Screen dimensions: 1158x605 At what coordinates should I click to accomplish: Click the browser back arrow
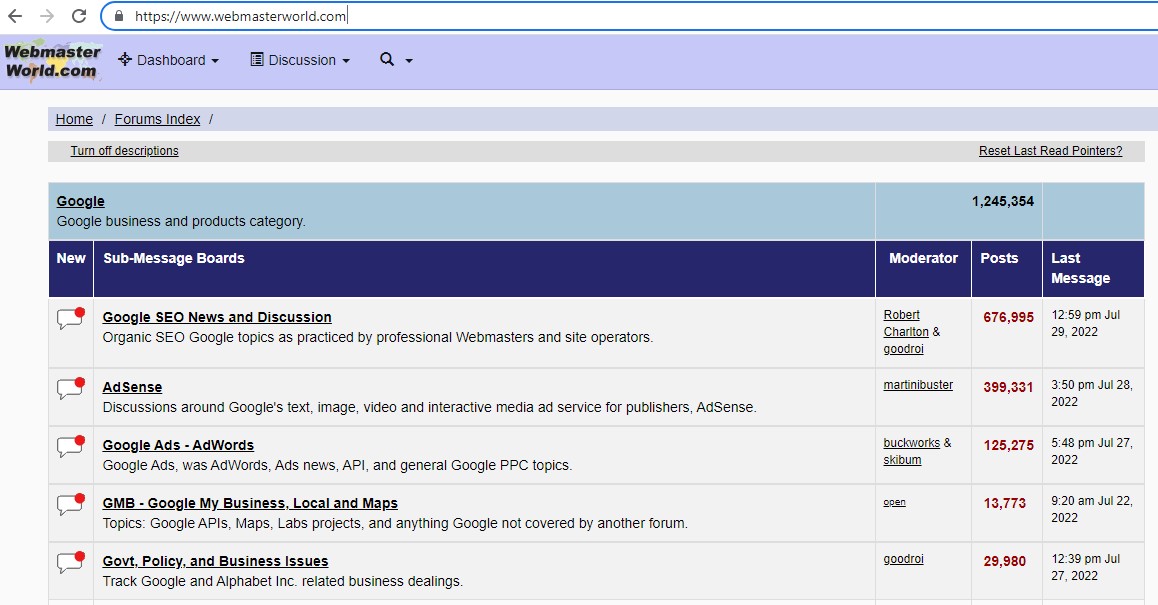point(15,16)
